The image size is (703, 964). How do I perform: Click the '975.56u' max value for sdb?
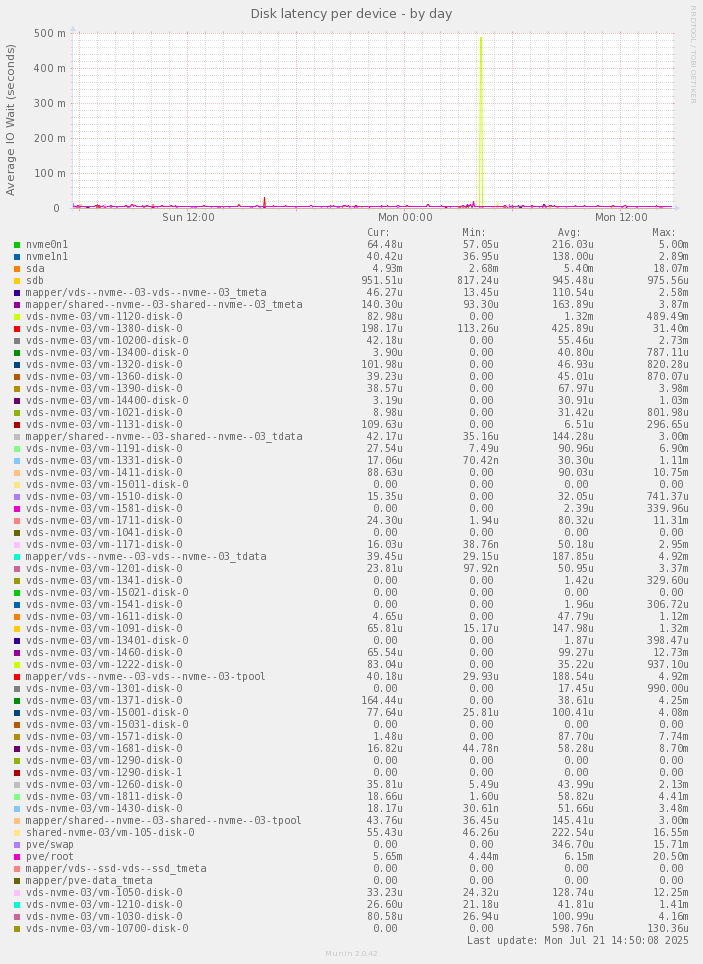(668, 280)
